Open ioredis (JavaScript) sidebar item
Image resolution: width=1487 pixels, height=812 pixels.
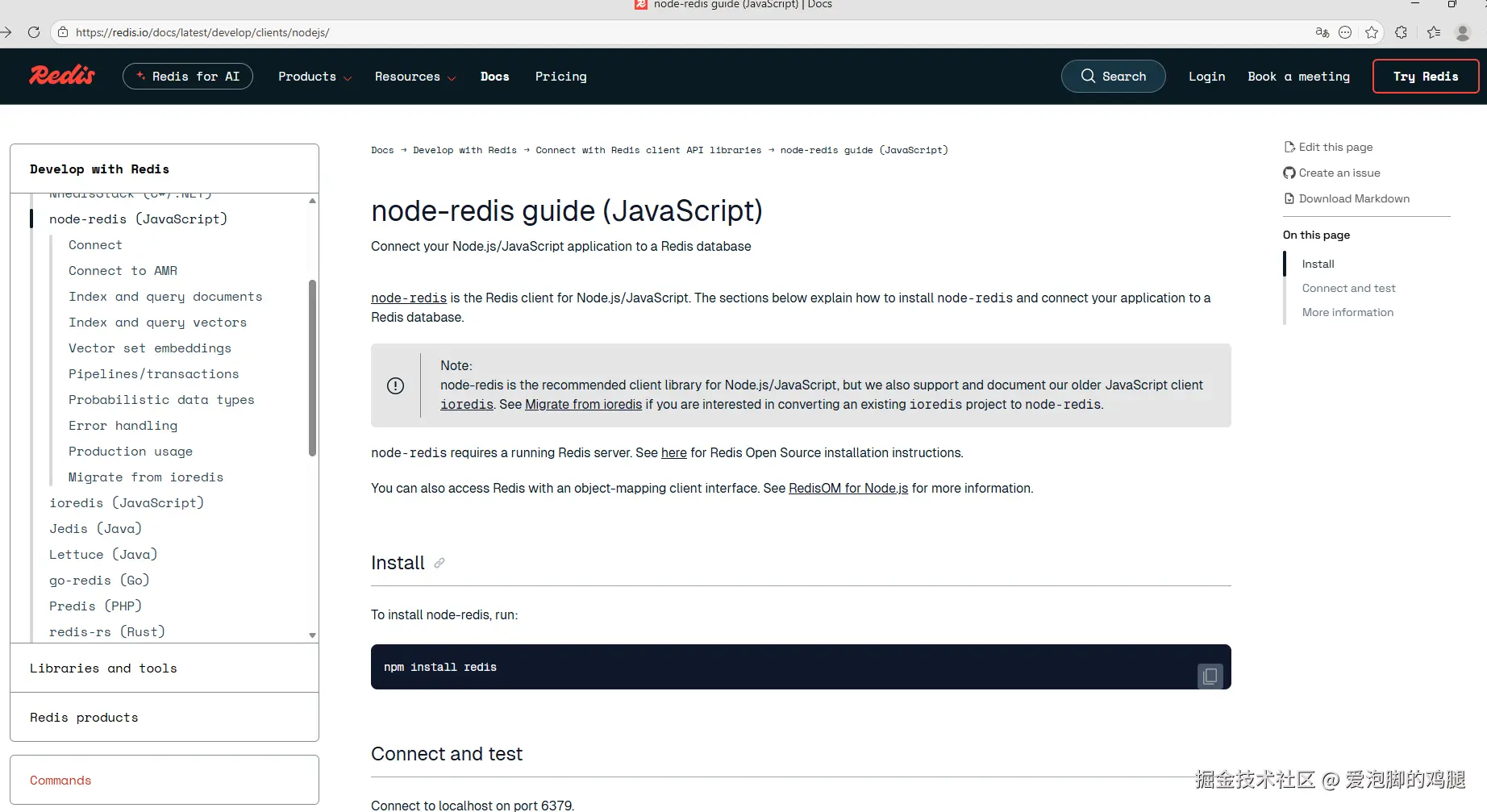127,503
